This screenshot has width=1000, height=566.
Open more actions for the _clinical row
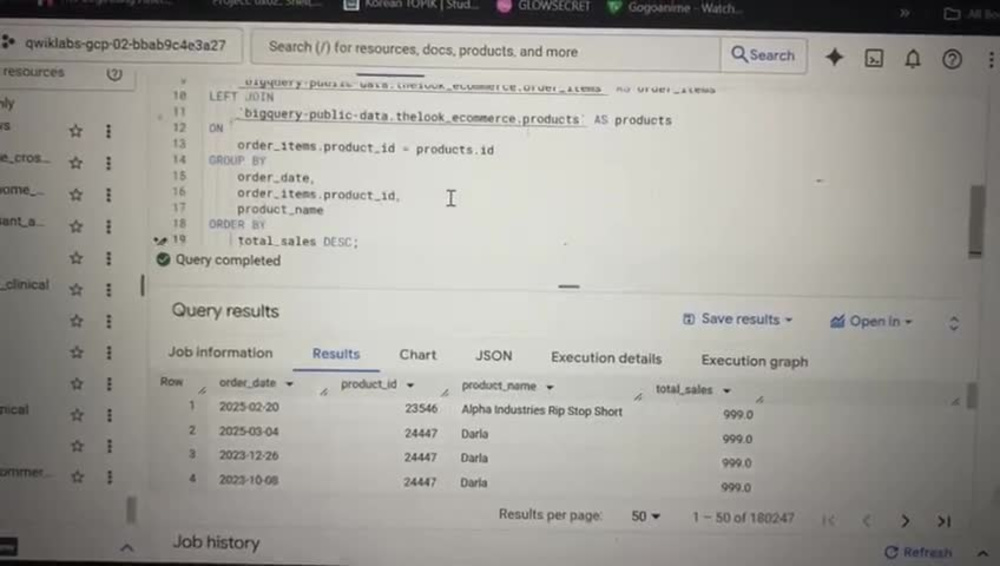click(x=108, y=290)
